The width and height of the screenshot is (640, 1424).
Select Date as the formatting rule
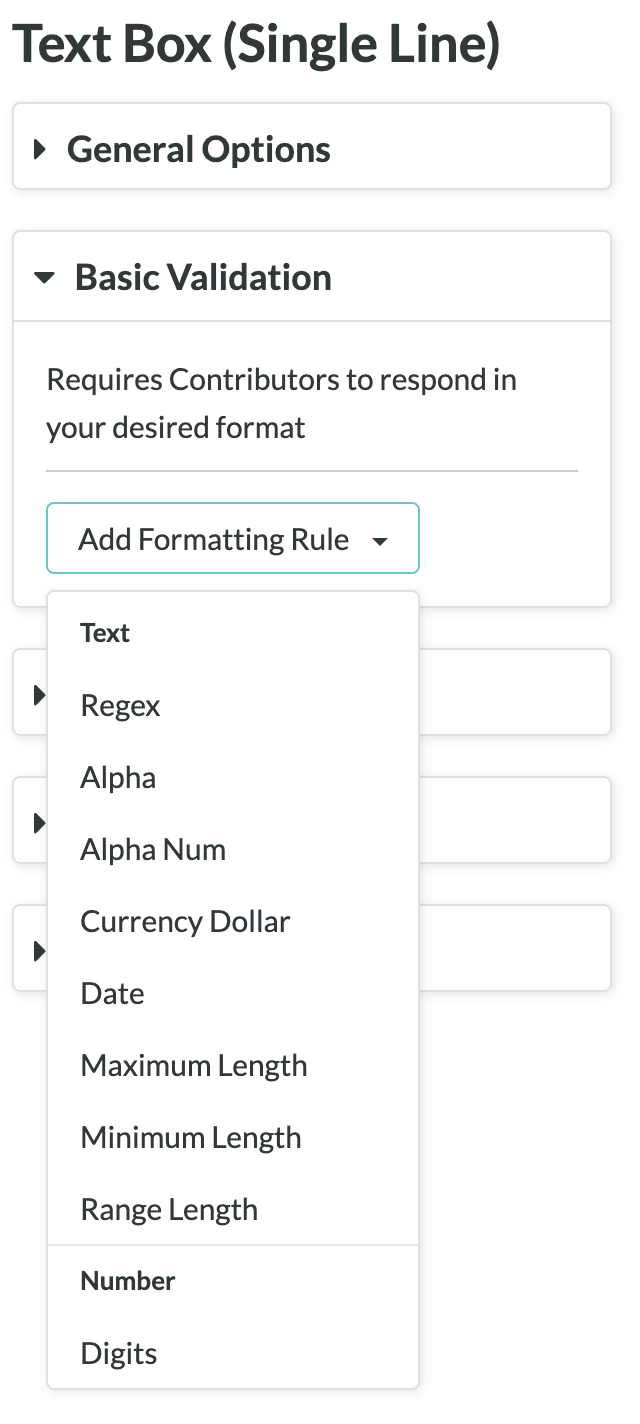coord(112,993)
